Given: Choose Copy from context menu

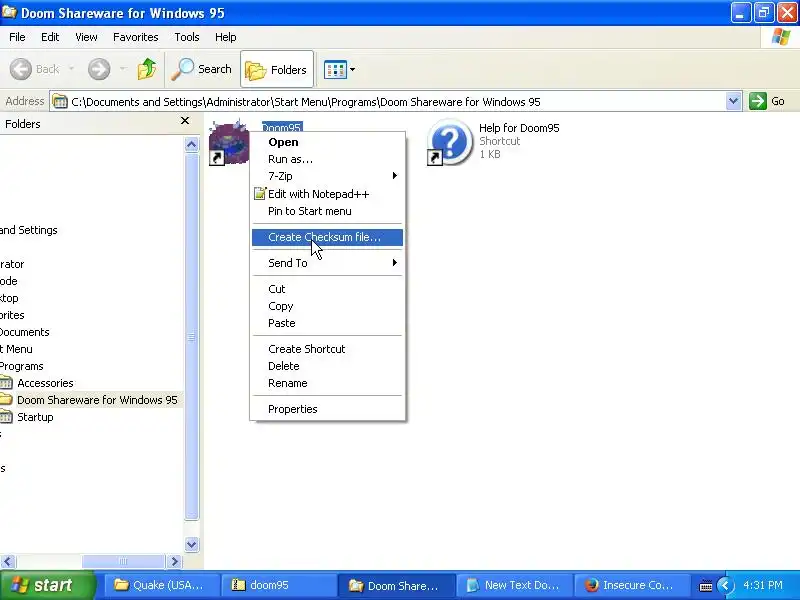Looking at the screenshot, I should click(x=328, y=306).
